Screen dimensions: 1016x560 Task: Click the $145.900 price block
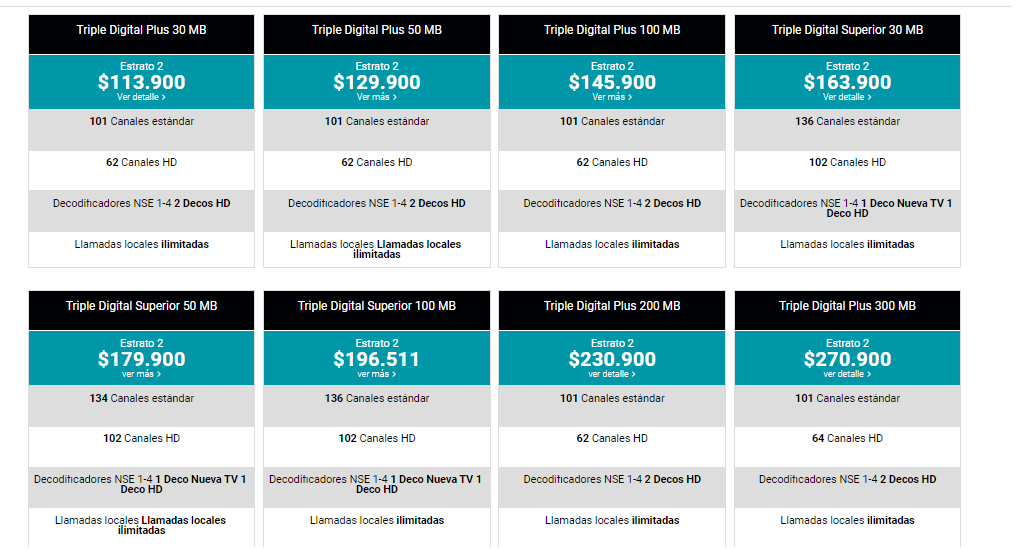pyautogui.click(x=612, y=82)
